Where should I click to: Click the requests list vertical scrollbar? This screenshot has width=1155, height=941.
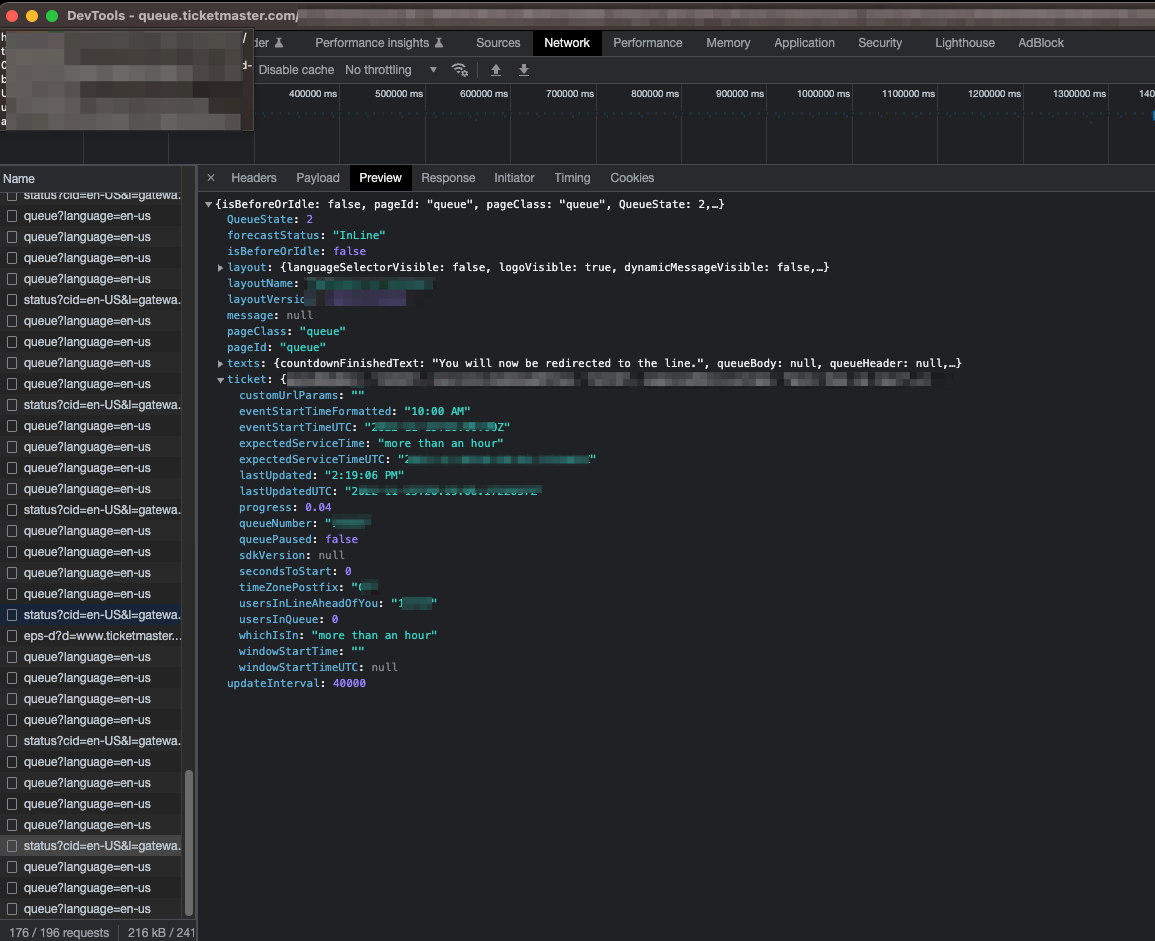[189, 842]
